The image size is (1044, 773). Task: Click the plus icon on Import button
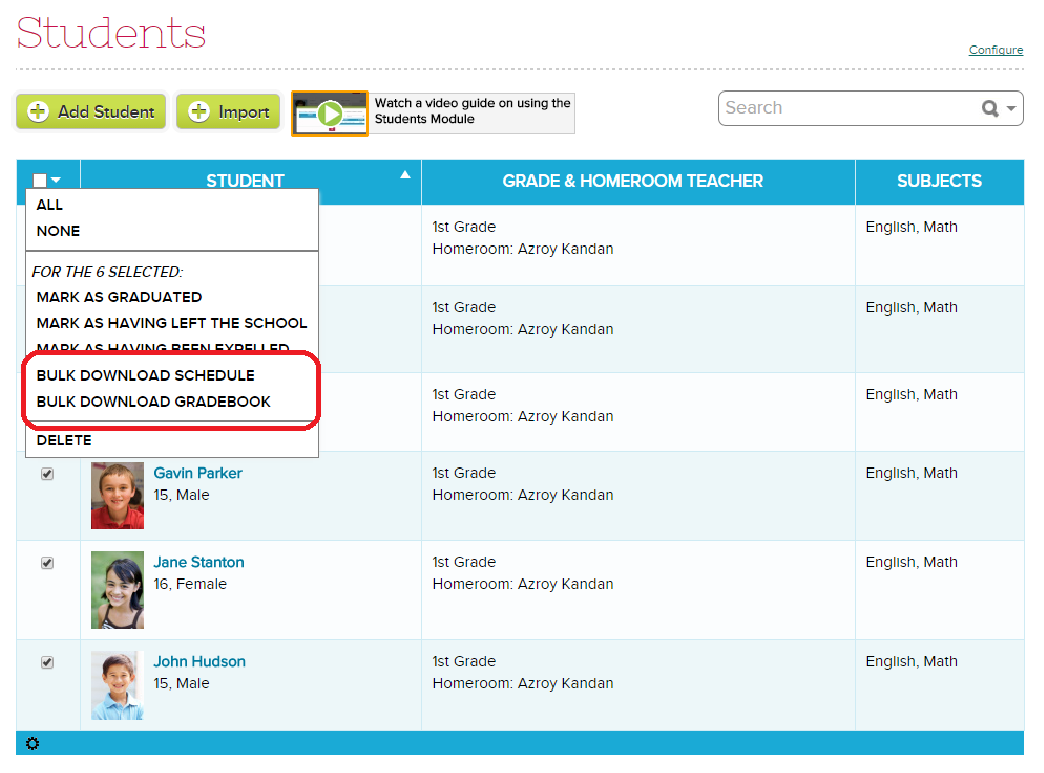click(x=199, y=112)
